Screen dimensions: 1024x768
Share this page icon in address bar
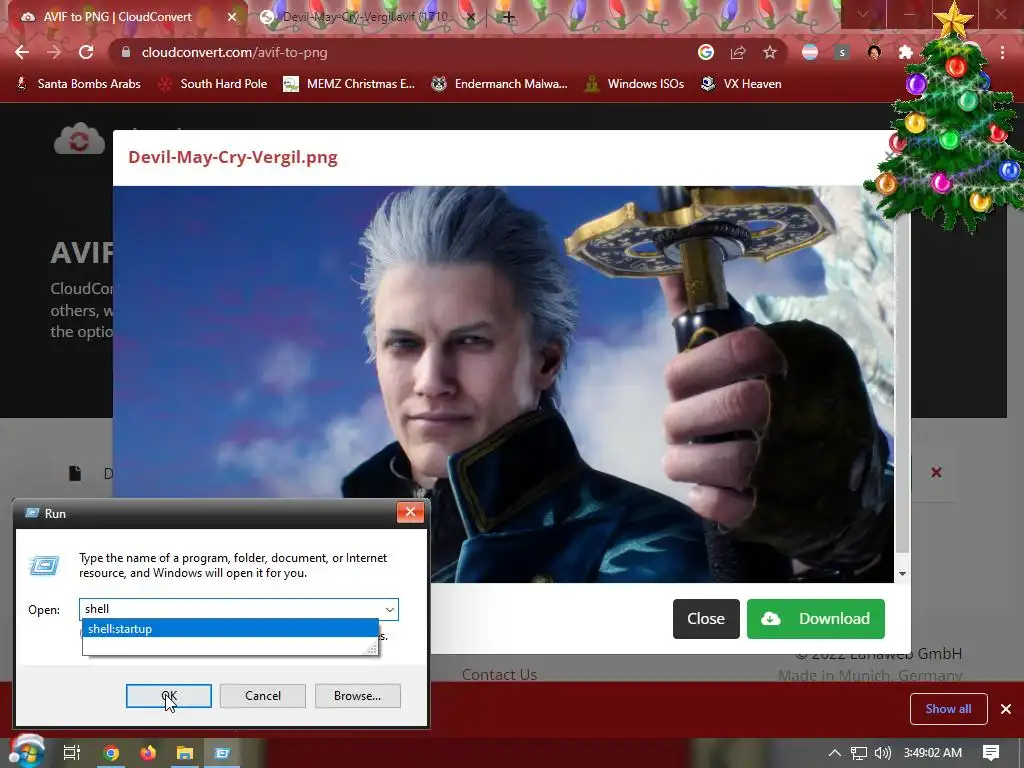pyautogui.click(x=738, y=52)
